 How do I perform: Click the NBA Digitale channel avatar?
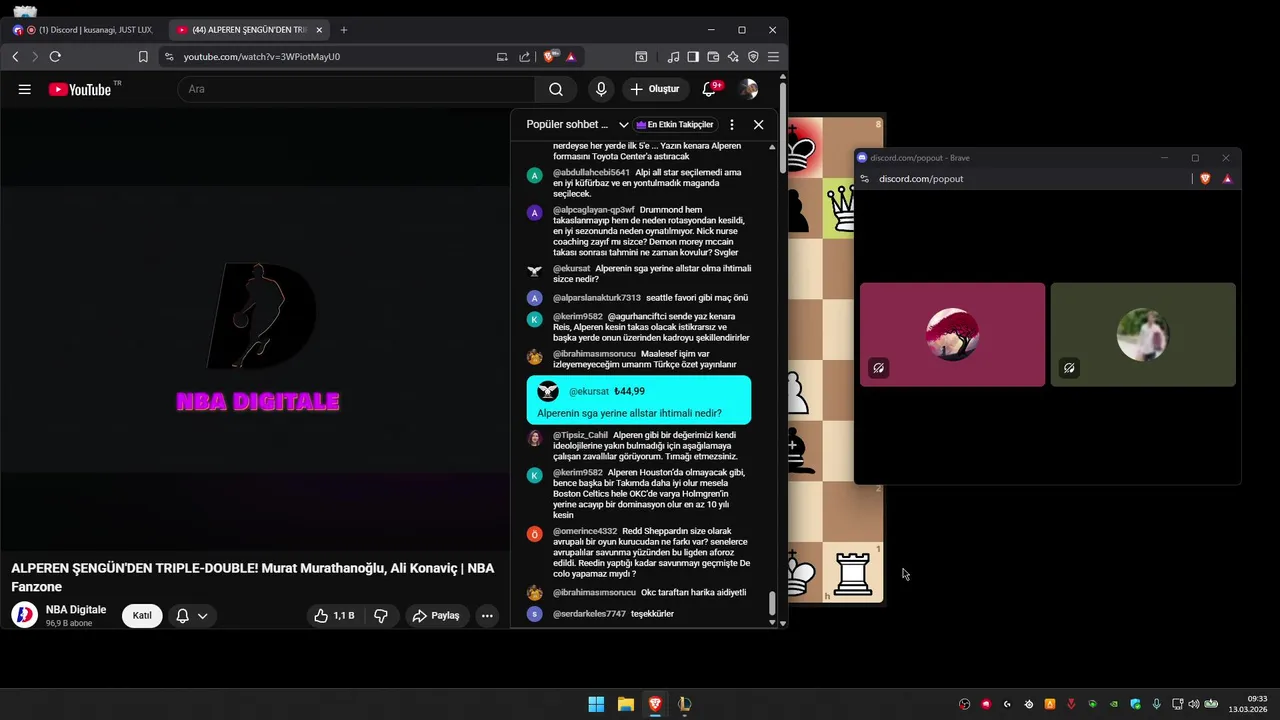pyautogui.click(x=24, y=615)
